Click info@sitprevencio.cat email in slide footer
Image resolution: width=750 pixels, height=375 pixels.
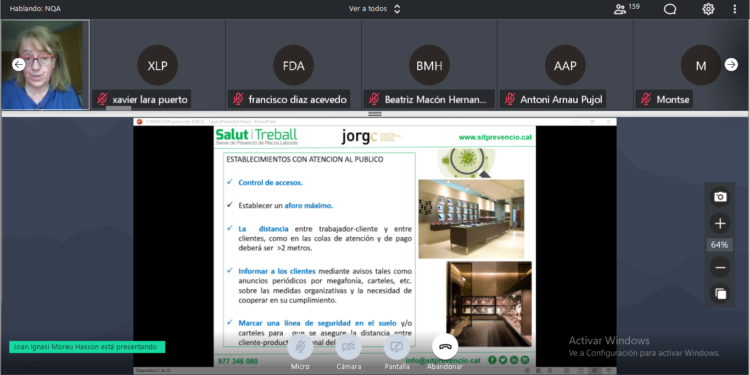(x=443, y=361)
